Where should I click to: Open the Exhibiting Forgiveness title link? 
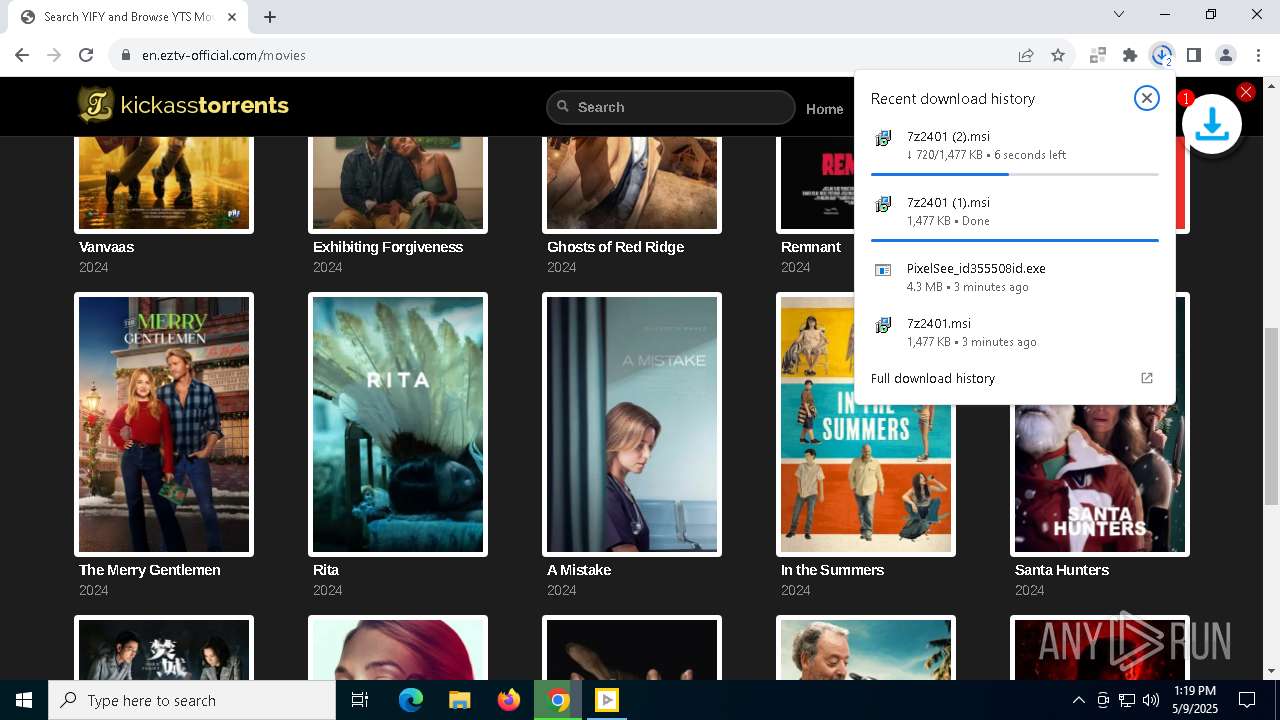(388, 246)
